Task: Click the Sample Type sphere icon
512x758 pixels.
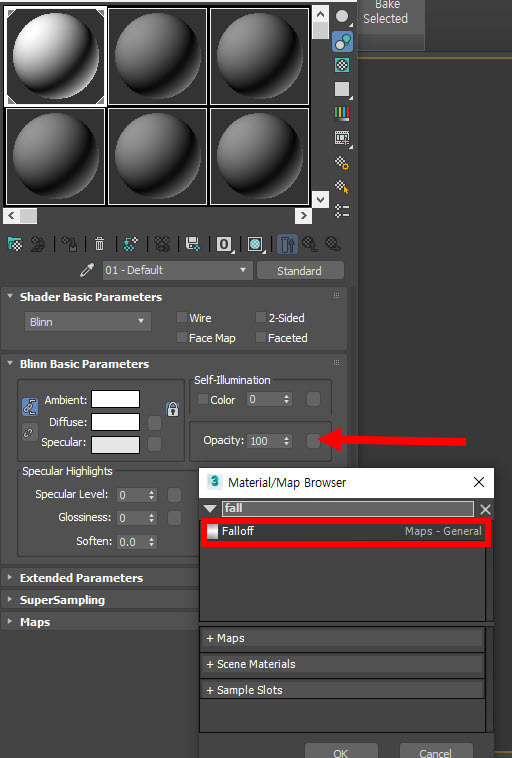Action: coord(342,16)
